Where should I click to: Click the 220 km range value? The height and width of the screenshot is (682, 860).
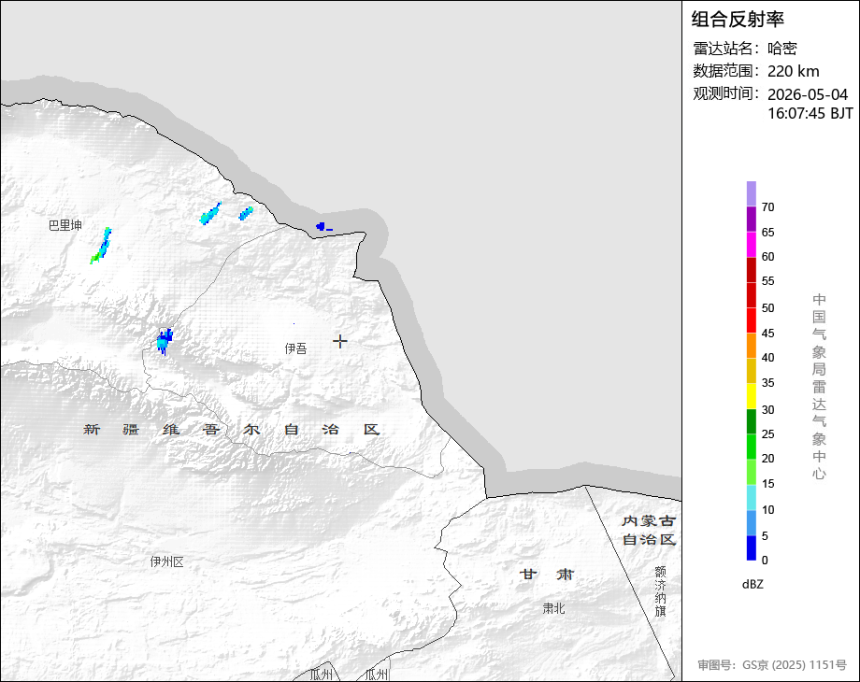pyautogui.click(x=793, y=71)
